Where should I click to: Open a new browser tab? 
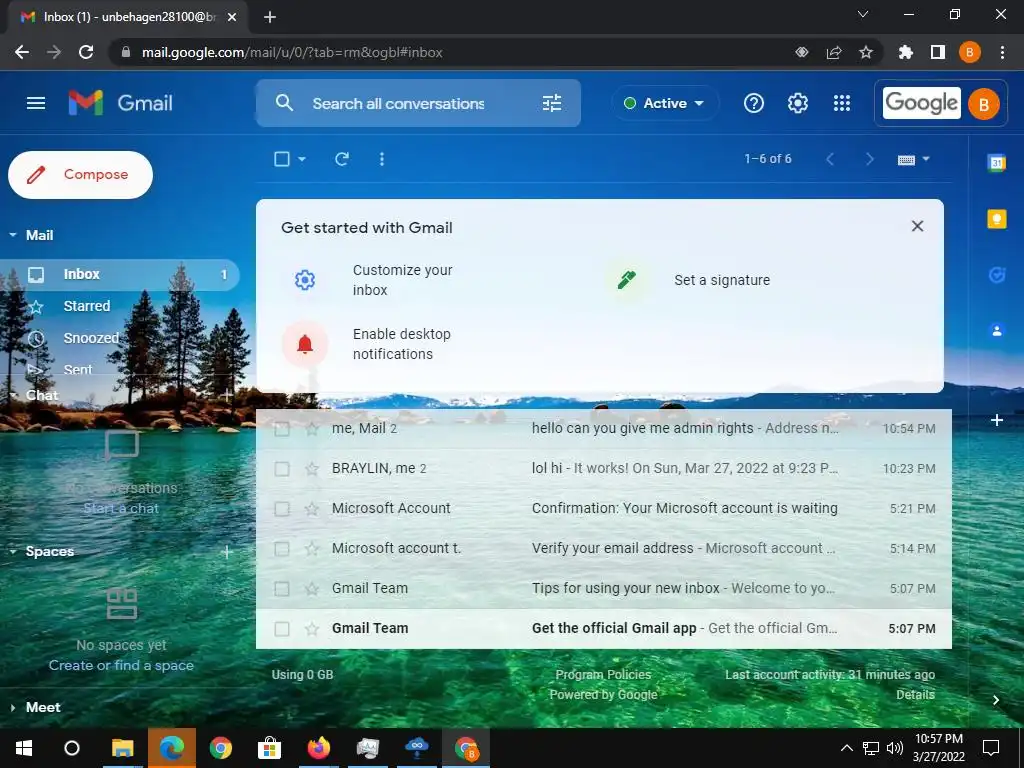click(270, 17)
